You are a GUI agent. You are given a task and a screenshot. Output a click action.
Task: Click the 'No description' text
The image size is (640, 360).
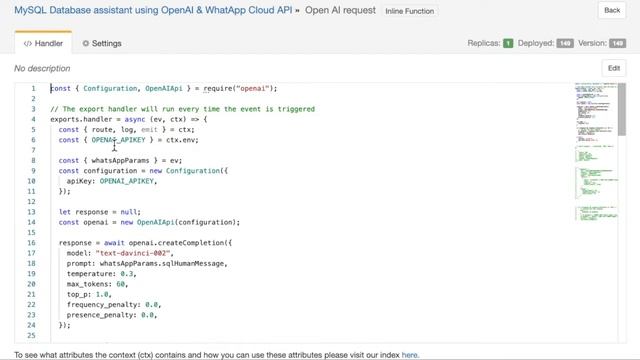pos(42,68)
